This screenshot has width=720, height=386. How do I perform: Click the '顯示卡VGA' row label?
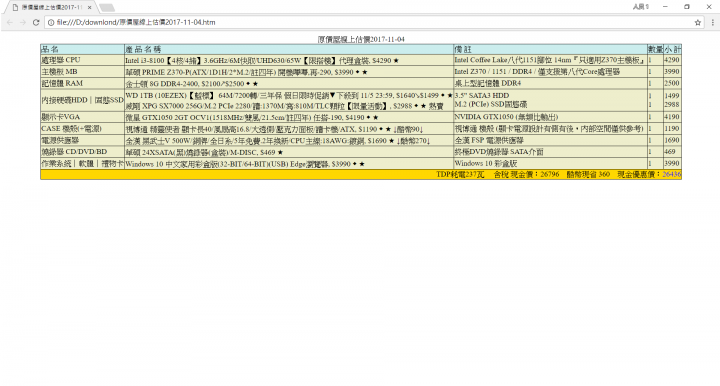pos(61,117)
